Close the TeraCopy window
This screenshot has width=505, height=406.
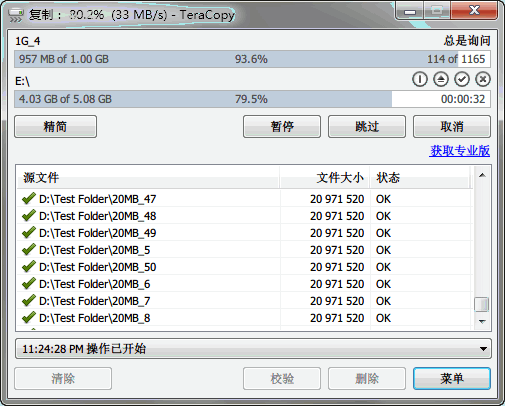tap(474, 11)
